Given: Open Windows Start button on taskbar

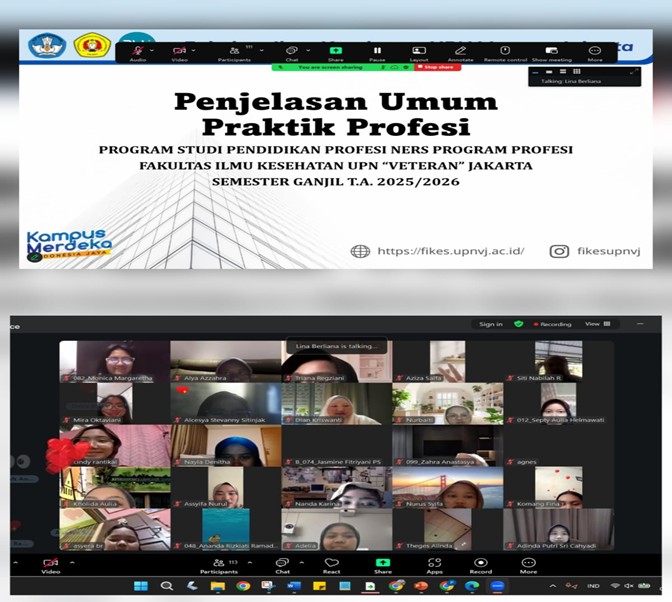Looking at the screenshot, I should [x=140, y=586].
